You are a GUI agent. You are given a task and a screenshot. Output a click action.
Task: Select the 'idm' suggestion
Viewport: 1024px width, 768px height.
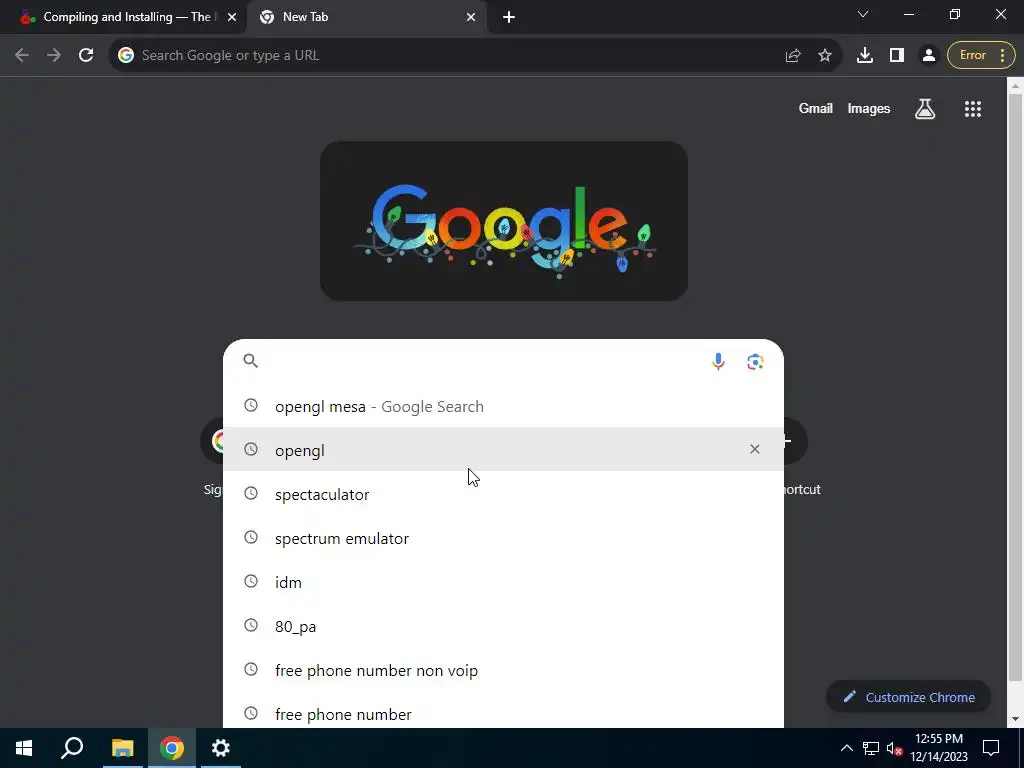[x=503, y=582]
